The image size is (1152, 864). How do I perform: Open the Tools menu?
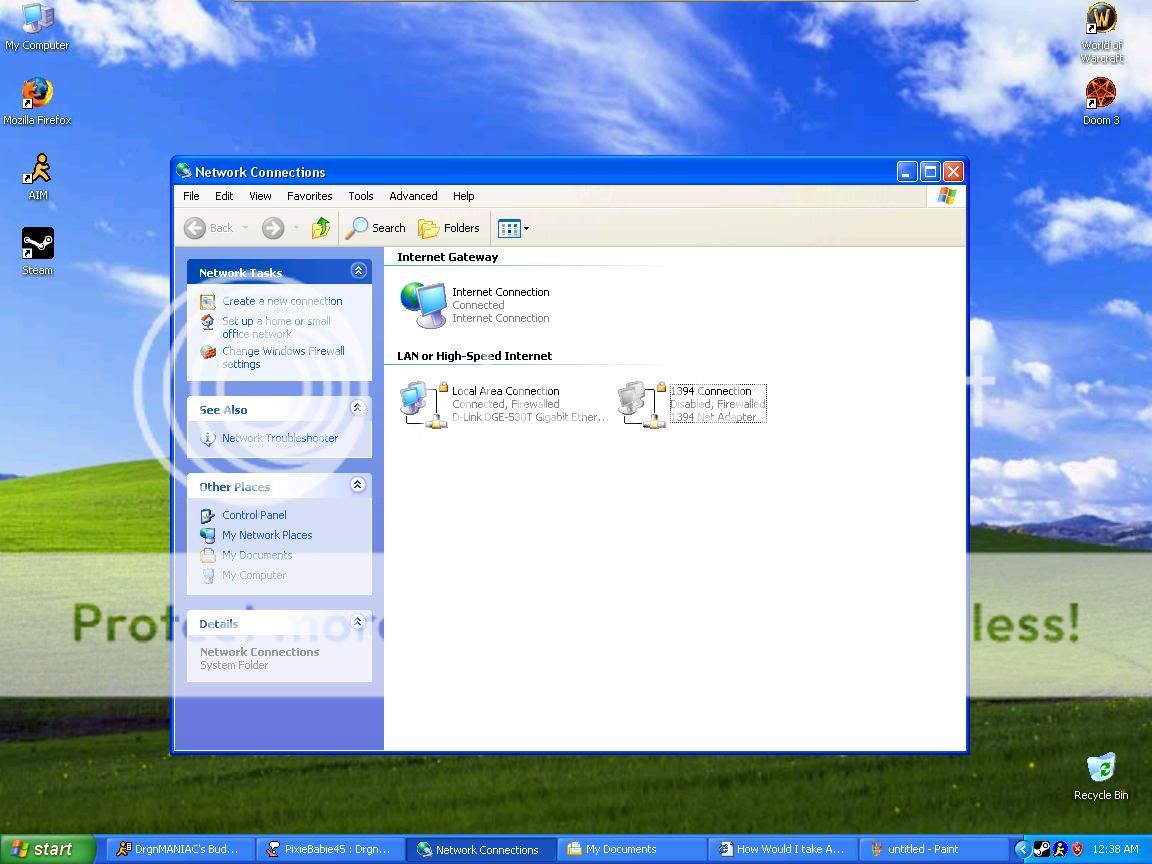(361, 196)
